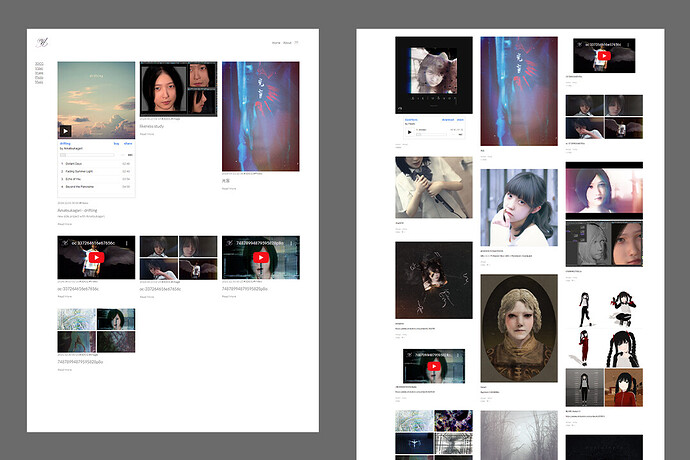Open the doll portrait in oval frame
This screenshot has width=690, height=460.
(x=518, y=328)
